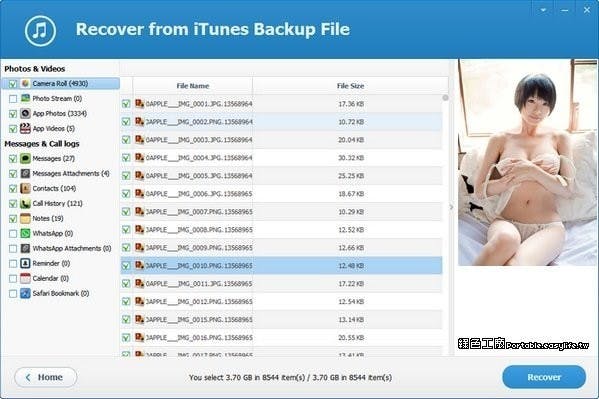
Task: Check the Safari Bookmark checkbox
Action: 13,294
